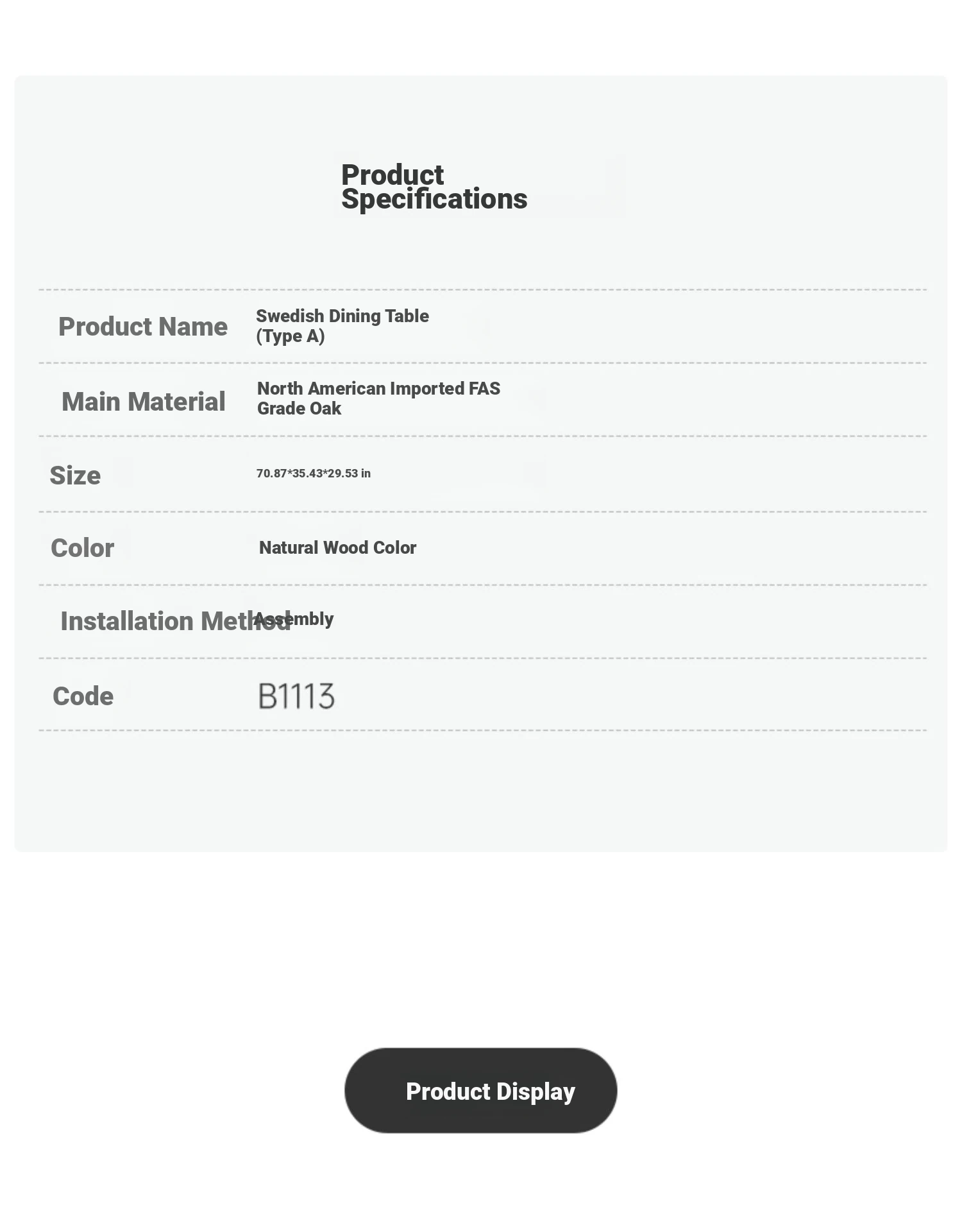The image size is (962, 1232).
Task: Click divider between Main Material and Size
Action: click(x=482, y=436)
